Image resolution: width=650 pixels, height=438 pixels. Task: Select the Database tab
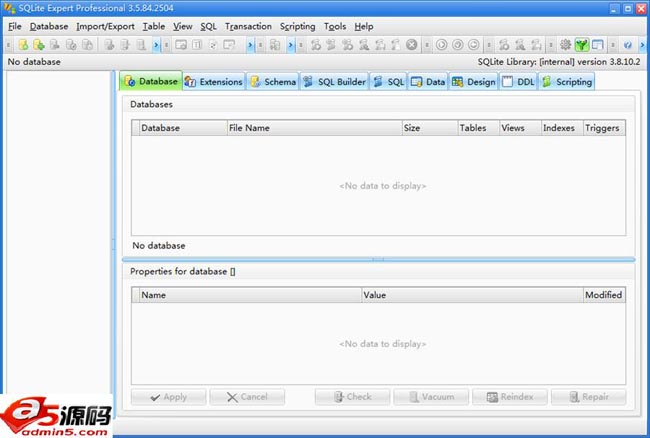151,81
